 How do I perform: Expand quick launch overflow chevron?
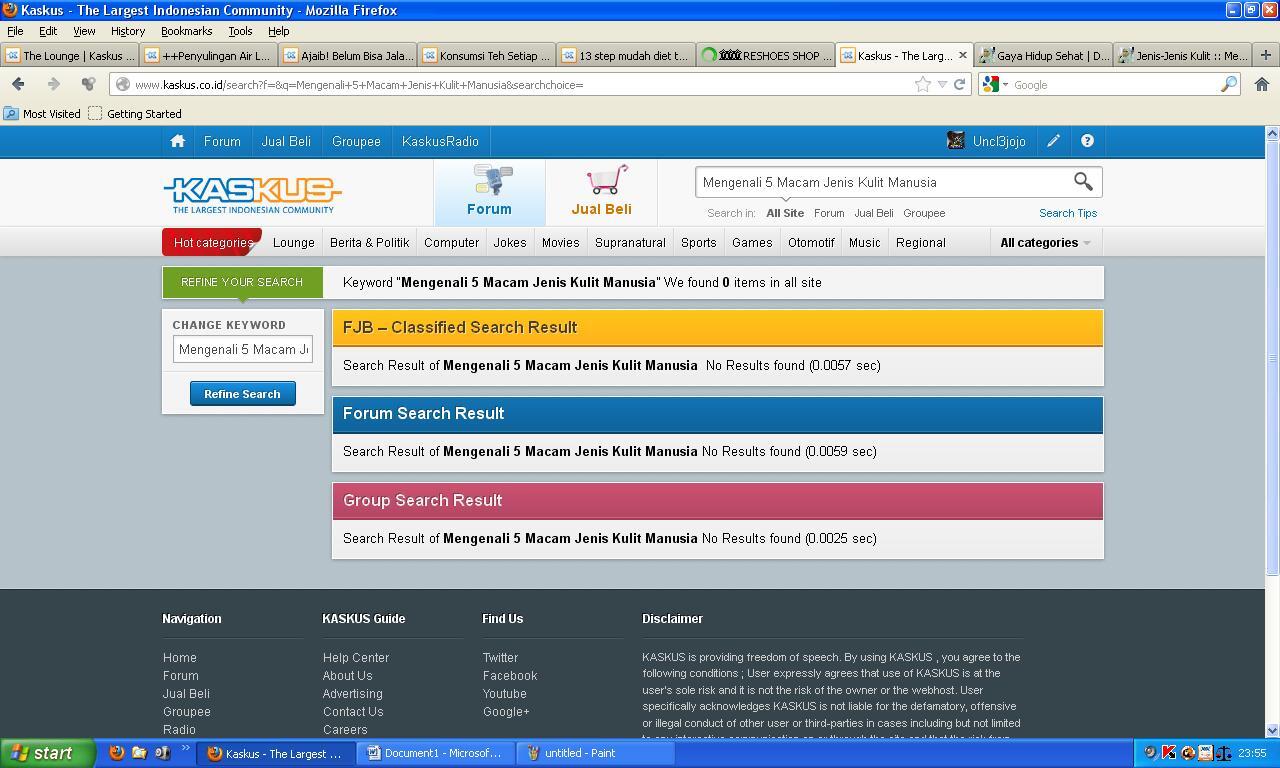click(185, 748)
